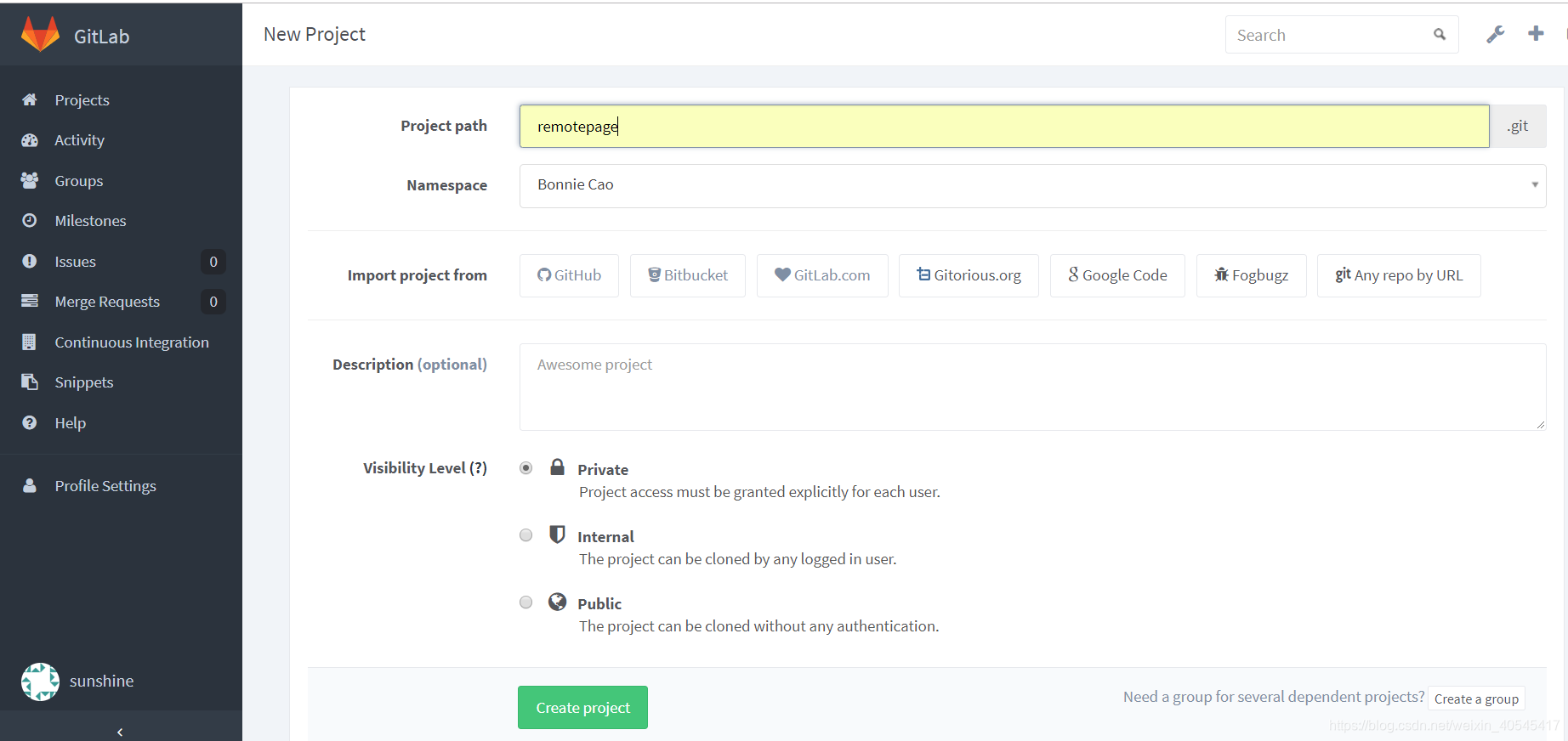Select the Private visibility radio button
The height and width of the screenshot is (741, 1568).
click(526, 468)
